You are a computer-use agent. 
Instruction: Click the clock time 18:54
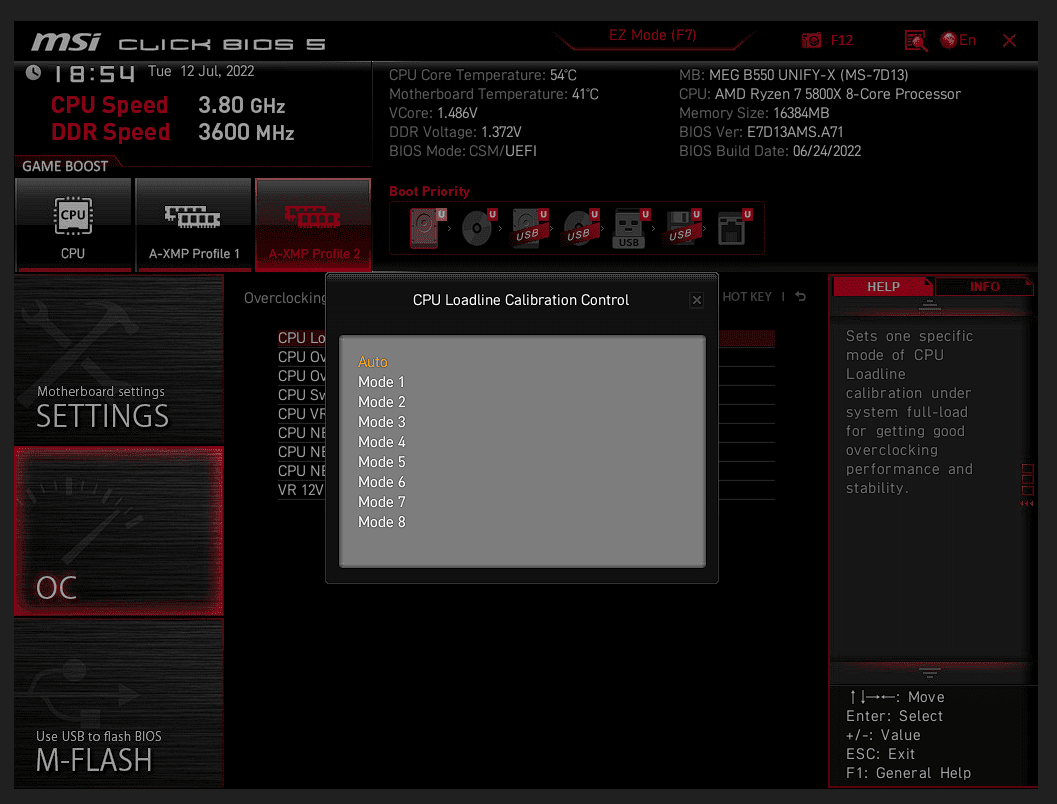(94, 73)
